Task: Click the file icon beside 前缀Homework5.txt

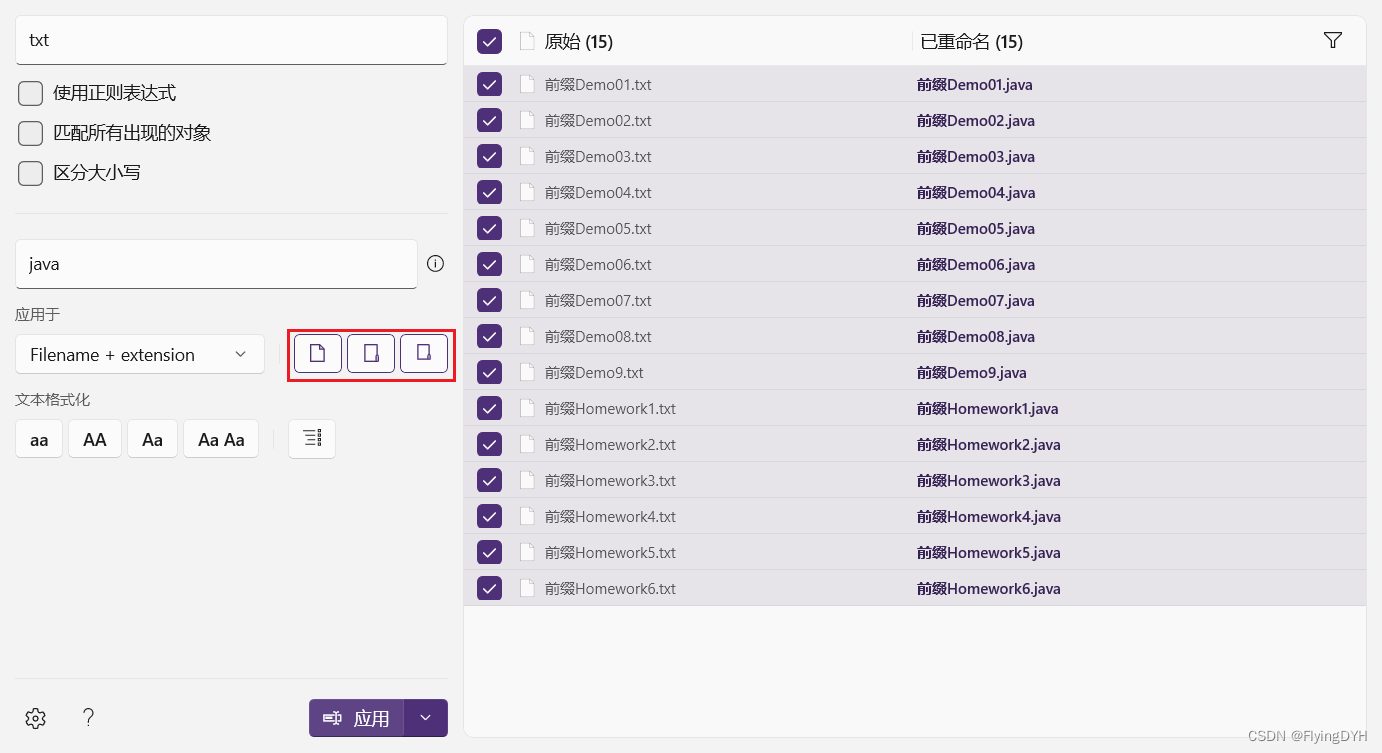Action: (x=527, y=552)
